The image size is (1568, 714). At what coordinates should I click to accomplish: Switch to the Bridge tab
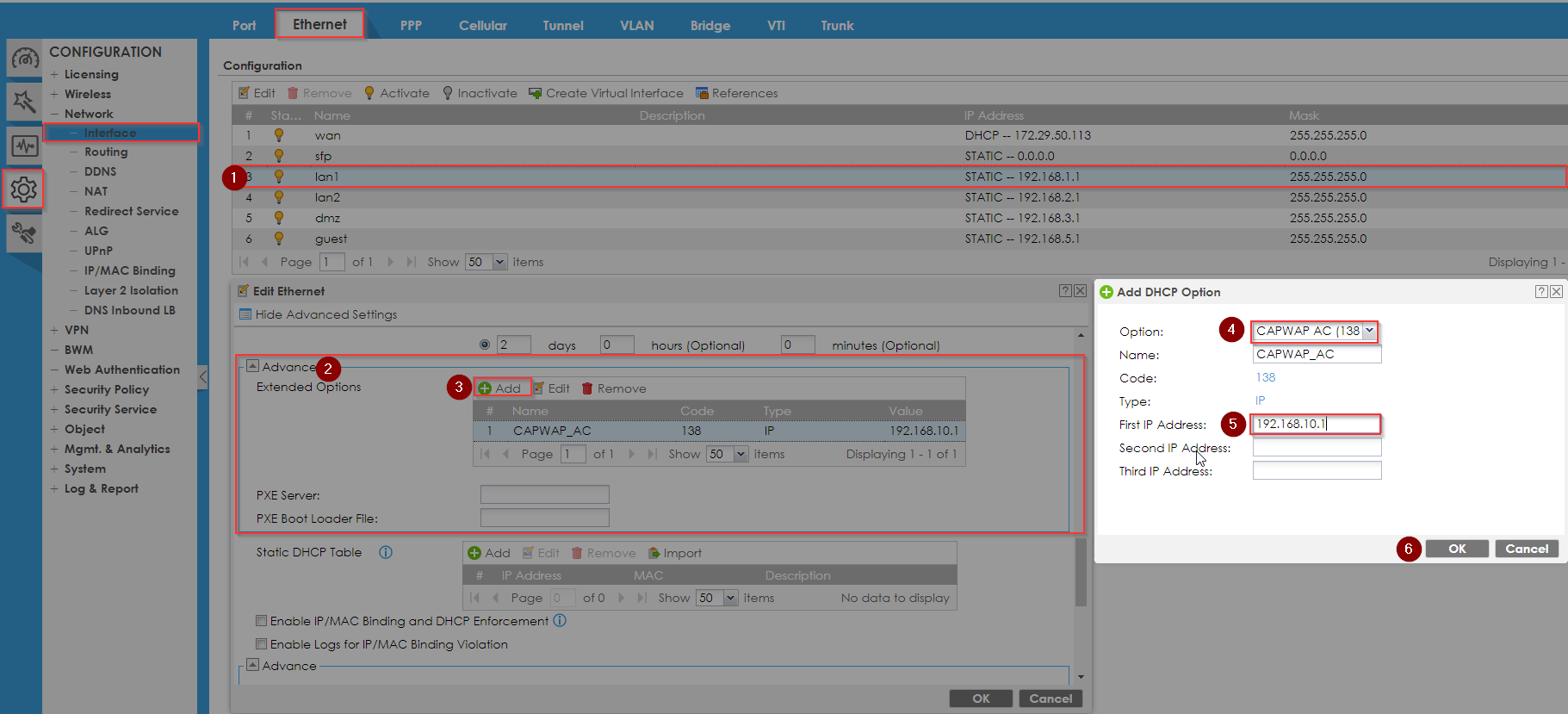(x=710, y=25)
